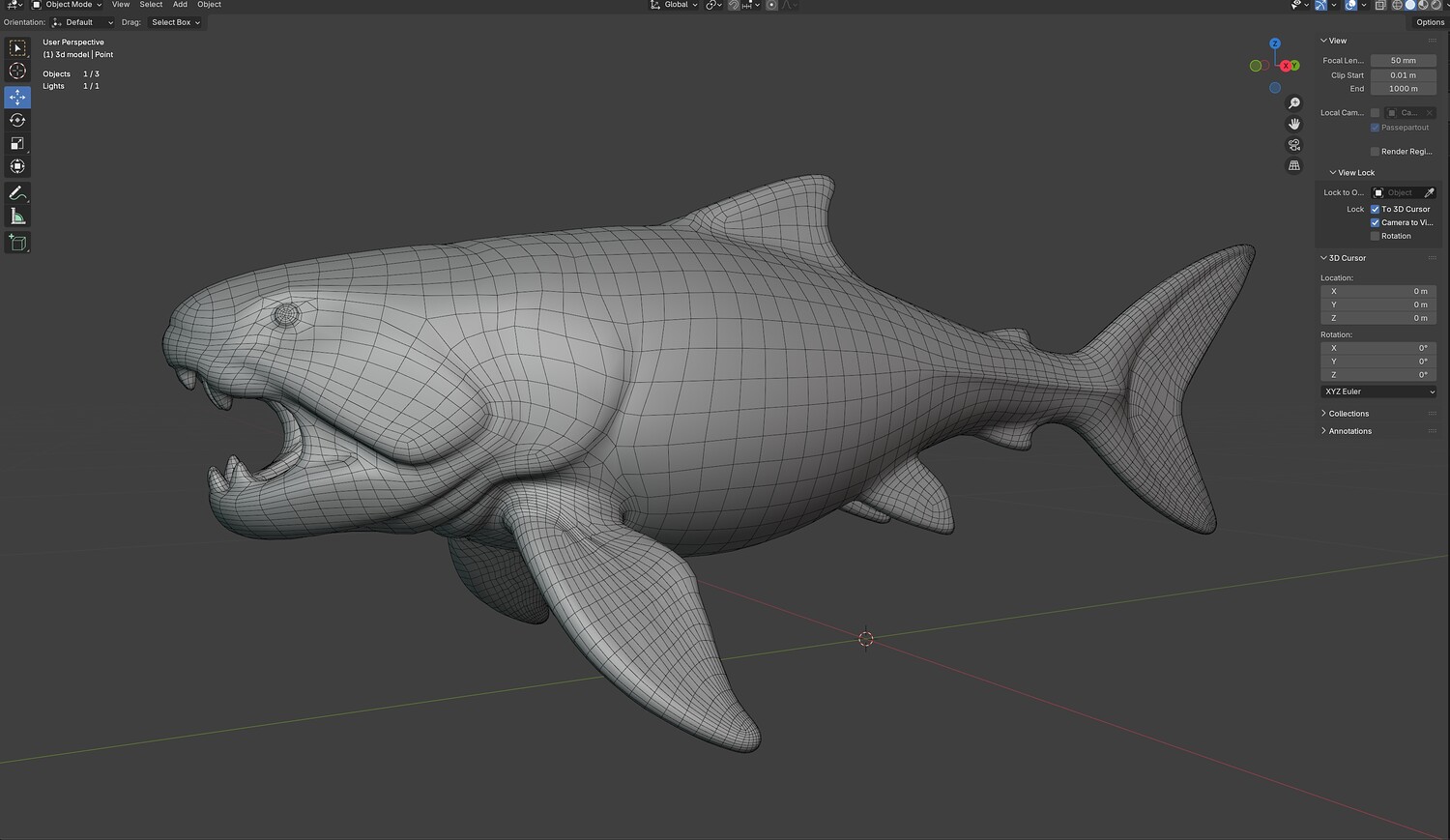
Task: Click the blue Z axis gizmo handle
Action: (1275, 43)
